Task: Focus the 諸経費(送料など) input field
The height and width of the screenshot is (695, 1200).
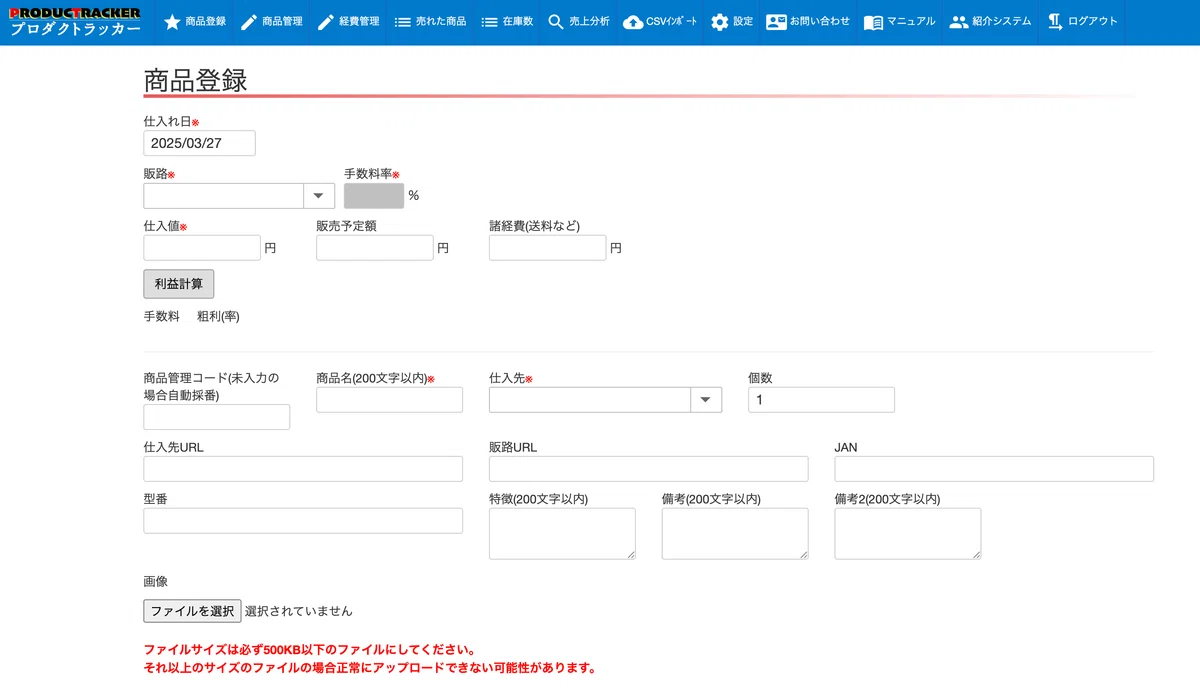Action: pos(548,248)
